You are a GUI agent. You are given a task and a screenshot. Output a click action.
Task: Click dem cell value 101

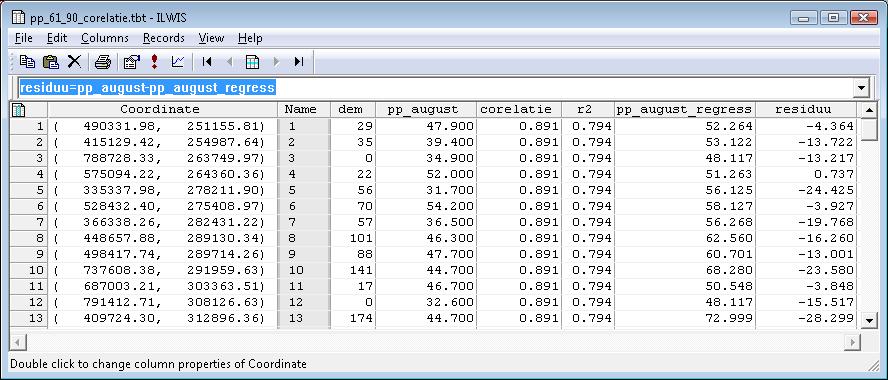352,238
